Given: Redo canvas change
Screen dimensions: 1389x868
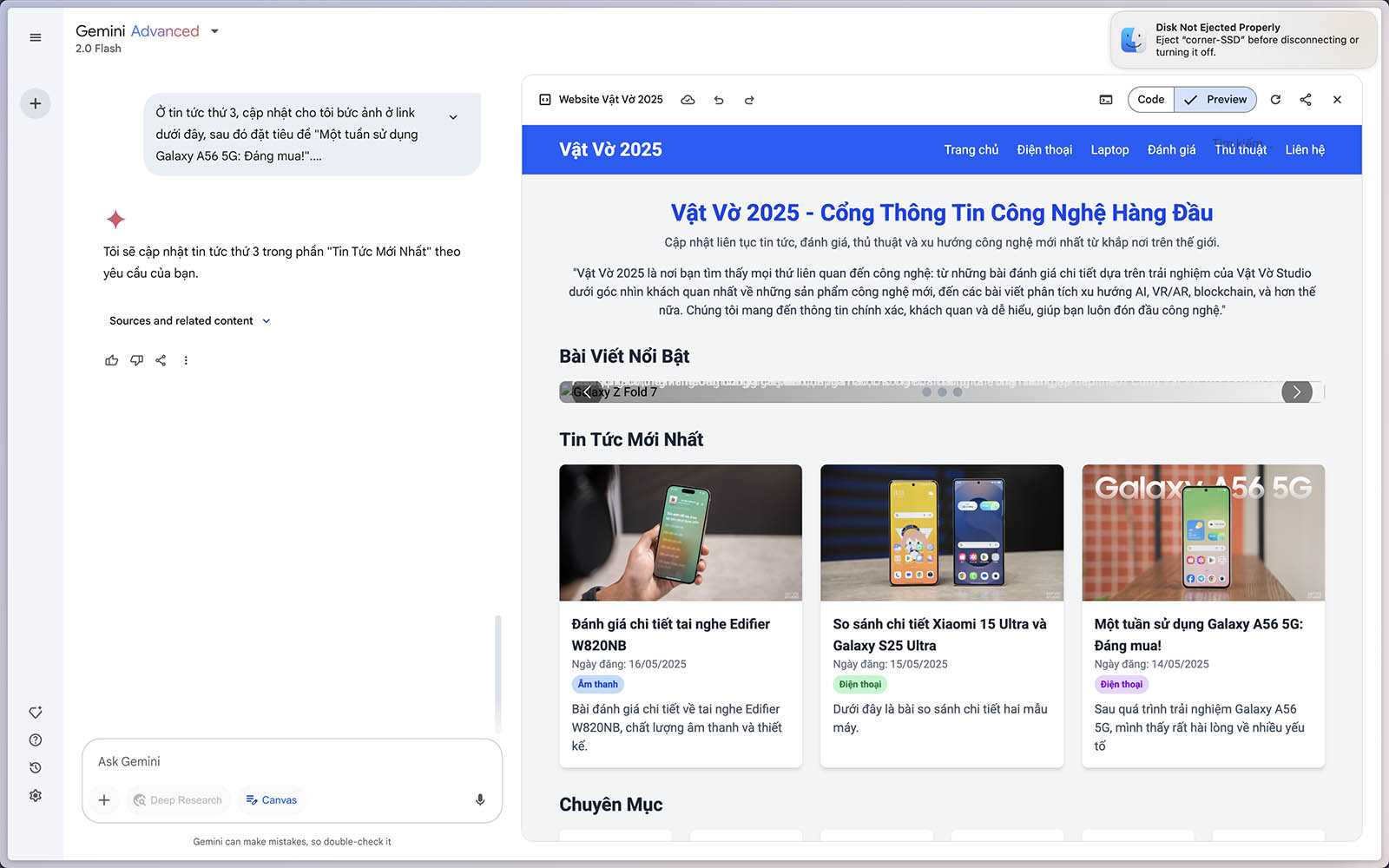Looking at the screenshot, I should coord(749,100).
